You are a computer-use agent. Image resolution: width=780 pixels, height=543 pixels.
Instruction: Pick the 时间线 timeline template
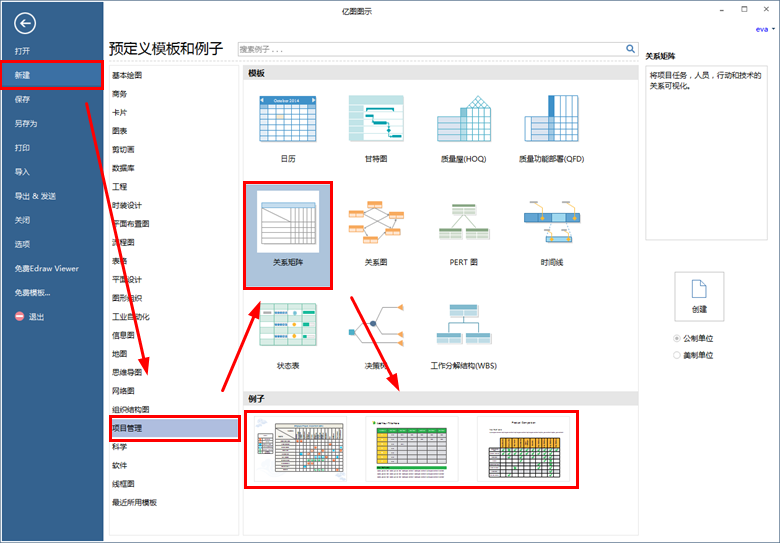click(551, 222)
